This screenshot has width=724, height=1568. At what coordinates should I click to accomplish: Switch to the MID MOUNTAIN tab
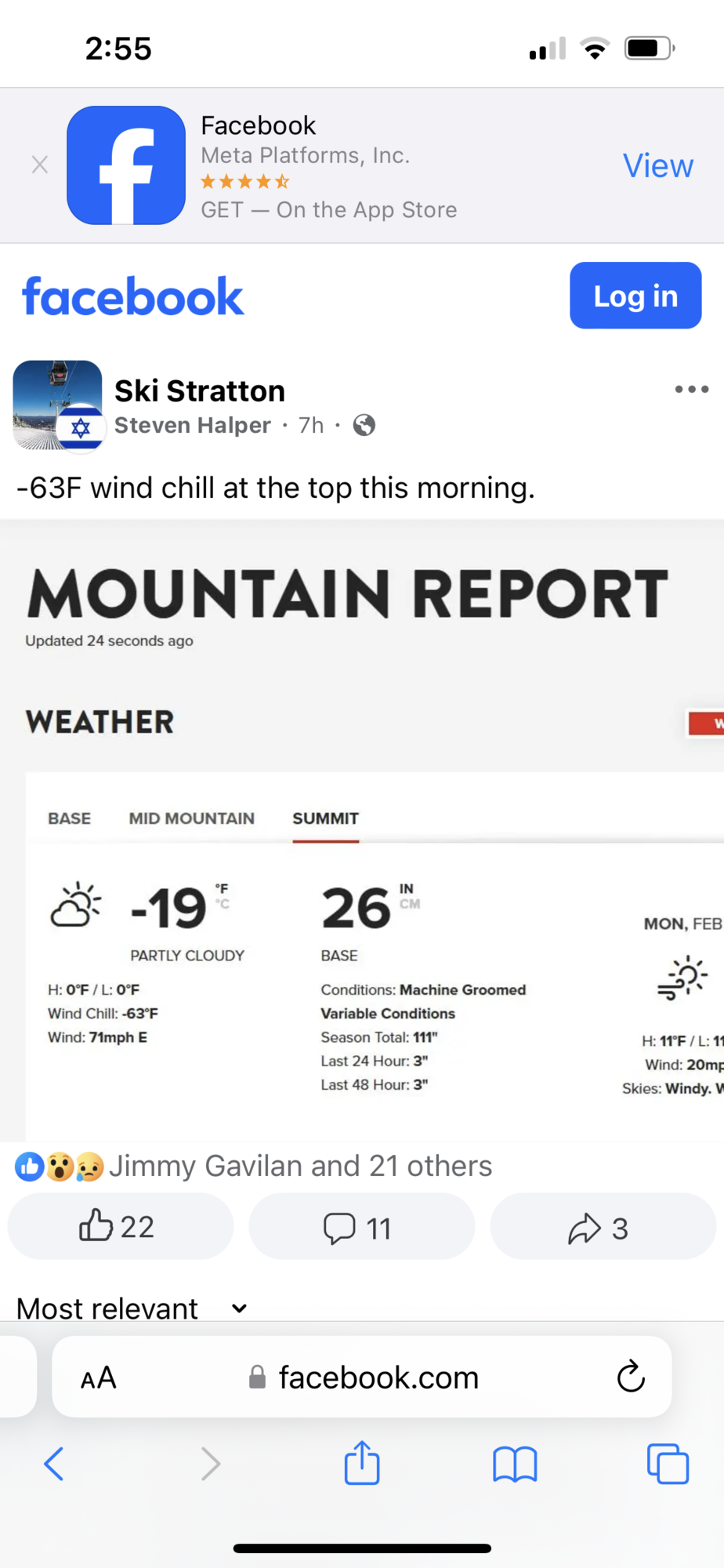coord(192,818)
